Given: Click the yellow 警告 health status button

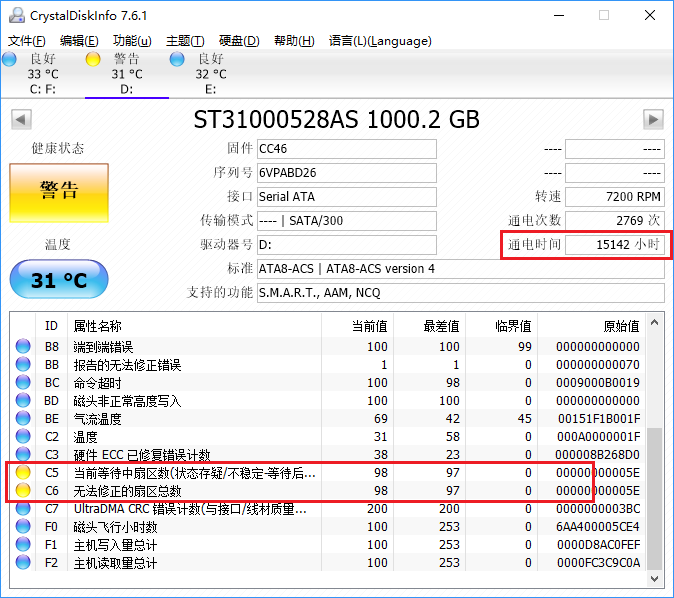Looking at the screenshot, I should point(59,193).
